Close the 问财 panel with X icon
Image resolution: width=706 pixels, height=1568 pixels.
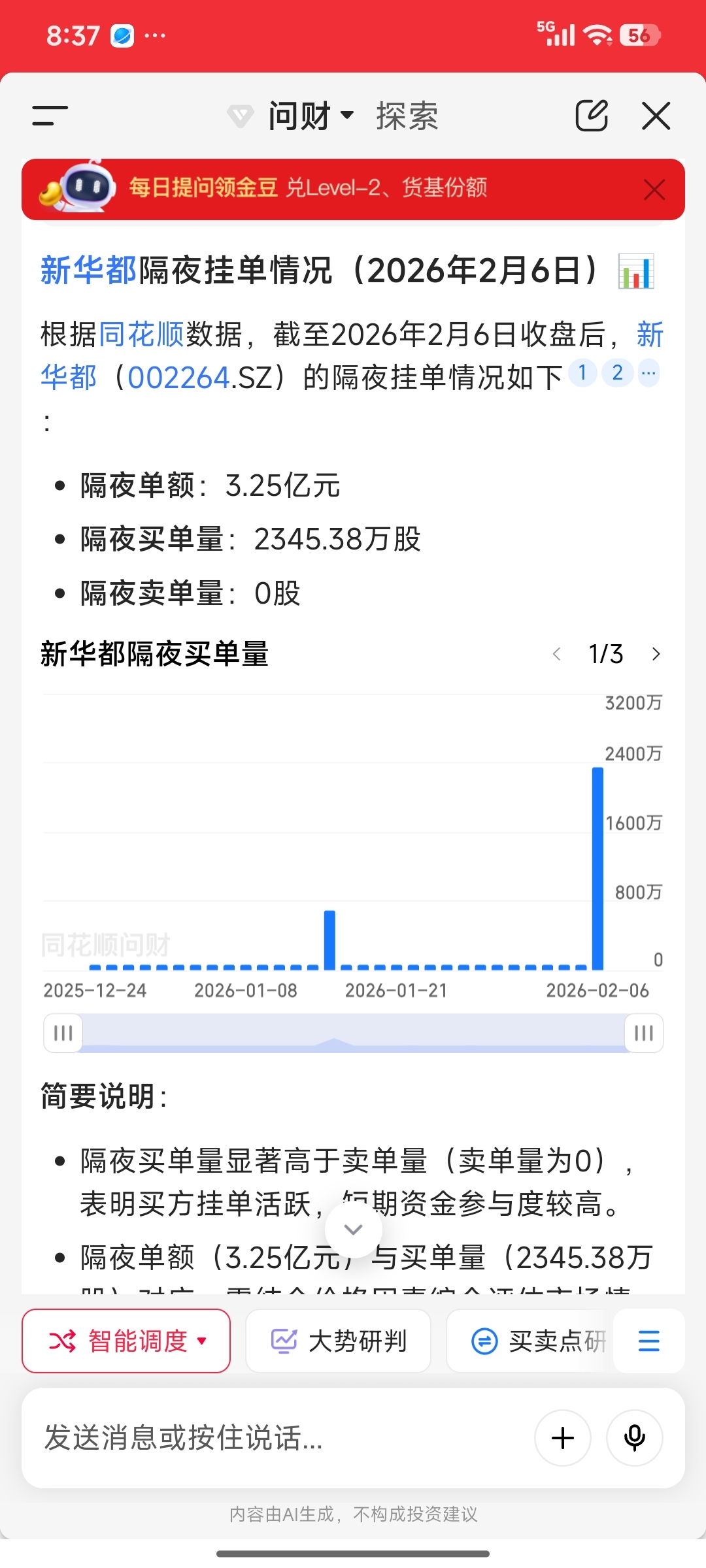pyautogui.click(x=656, y=116)
